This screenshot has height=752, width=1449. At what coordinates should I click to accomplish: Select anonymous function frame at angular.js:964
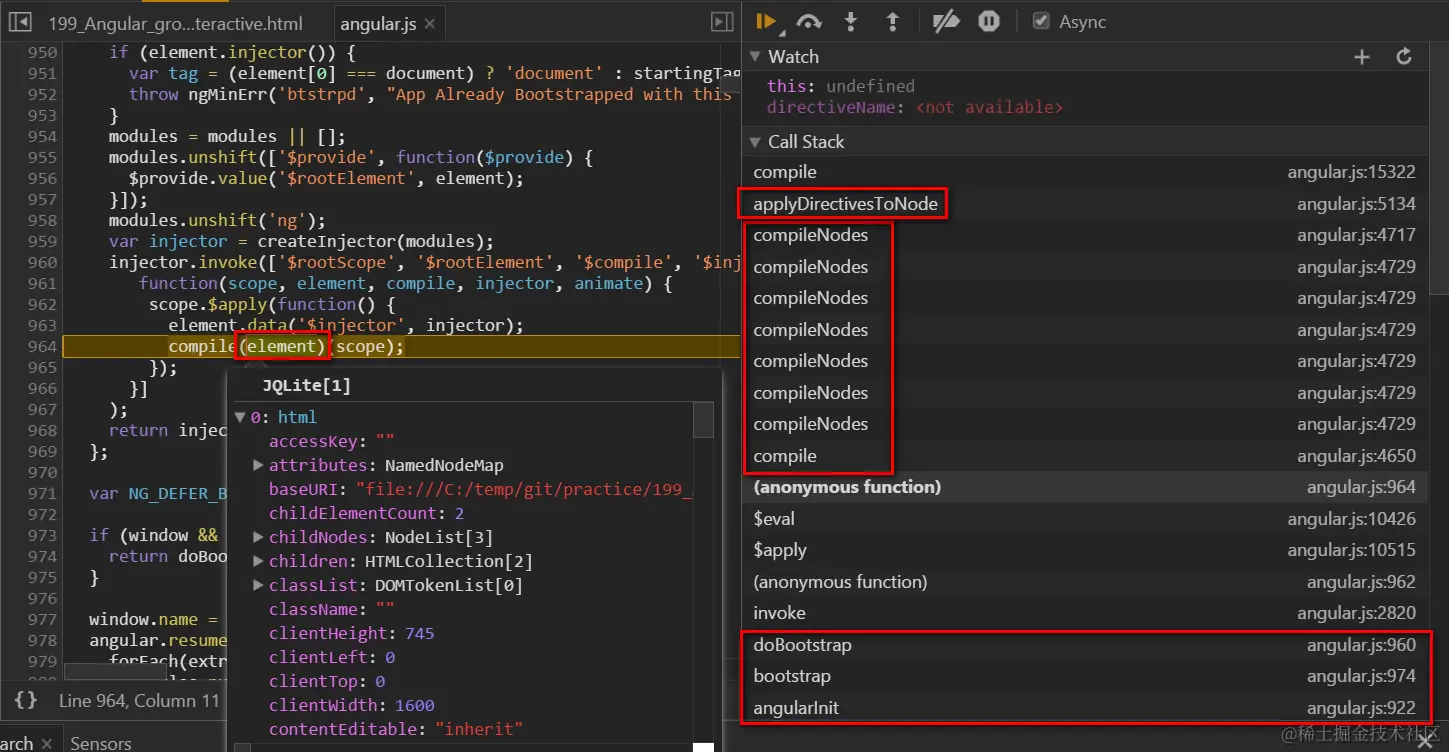point(1085,487)
